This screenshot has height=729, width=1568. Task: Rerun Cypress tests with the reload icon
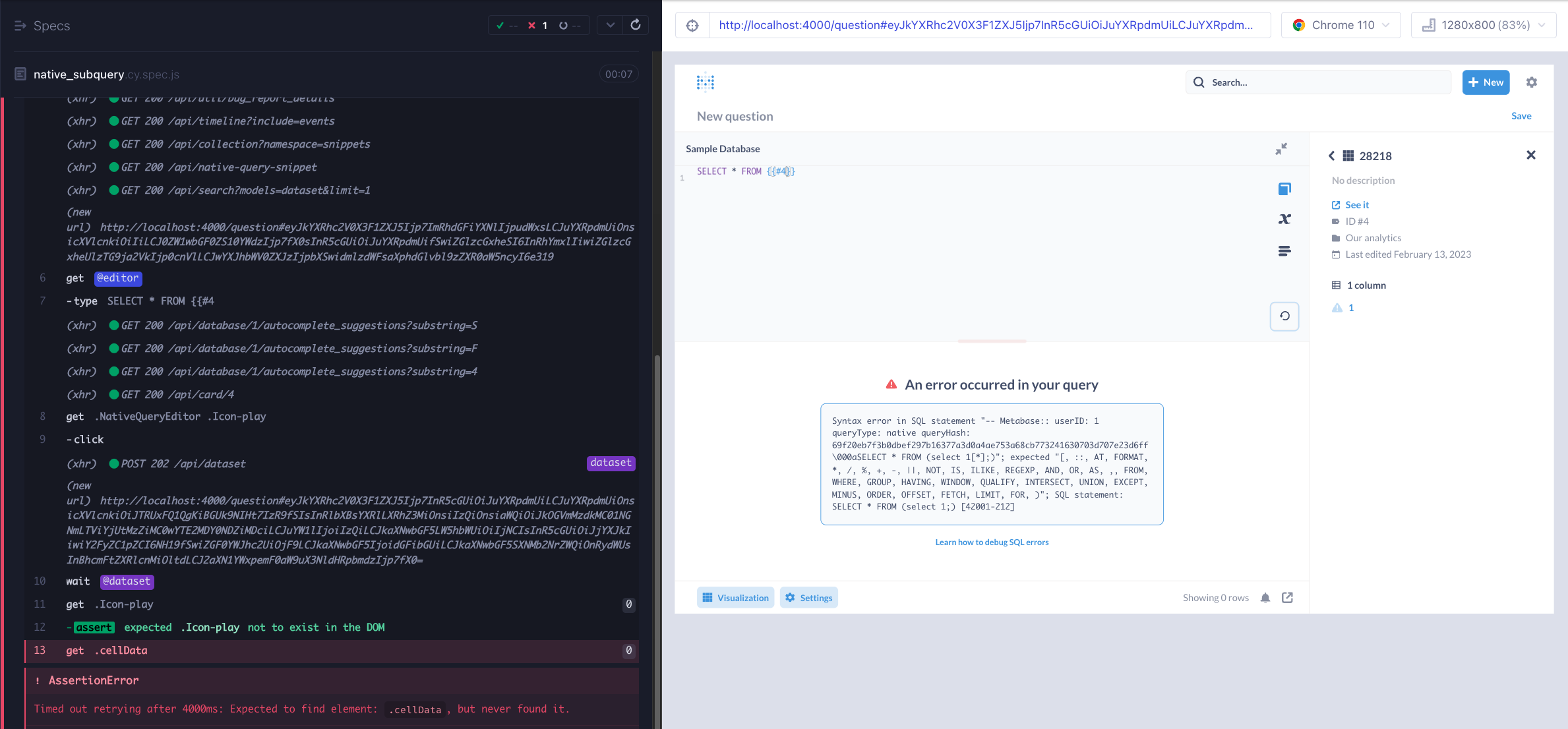click(x=636, y=25)
